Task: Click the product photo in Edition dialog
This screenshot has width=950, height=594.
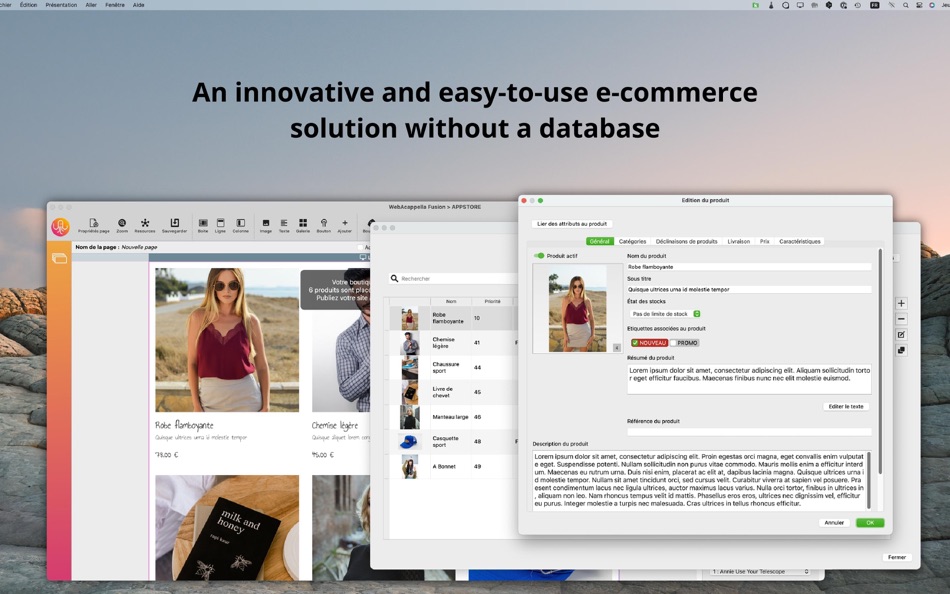Action: [577, 309]
